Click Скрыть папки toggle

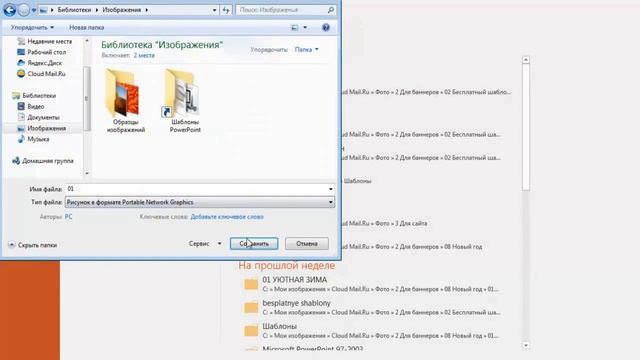pyautogui.click(x=33, y=245)
